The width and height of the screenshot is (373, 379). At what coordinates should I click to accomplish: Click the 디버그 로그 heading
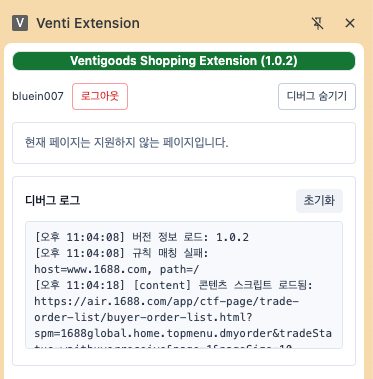point(53,201)
